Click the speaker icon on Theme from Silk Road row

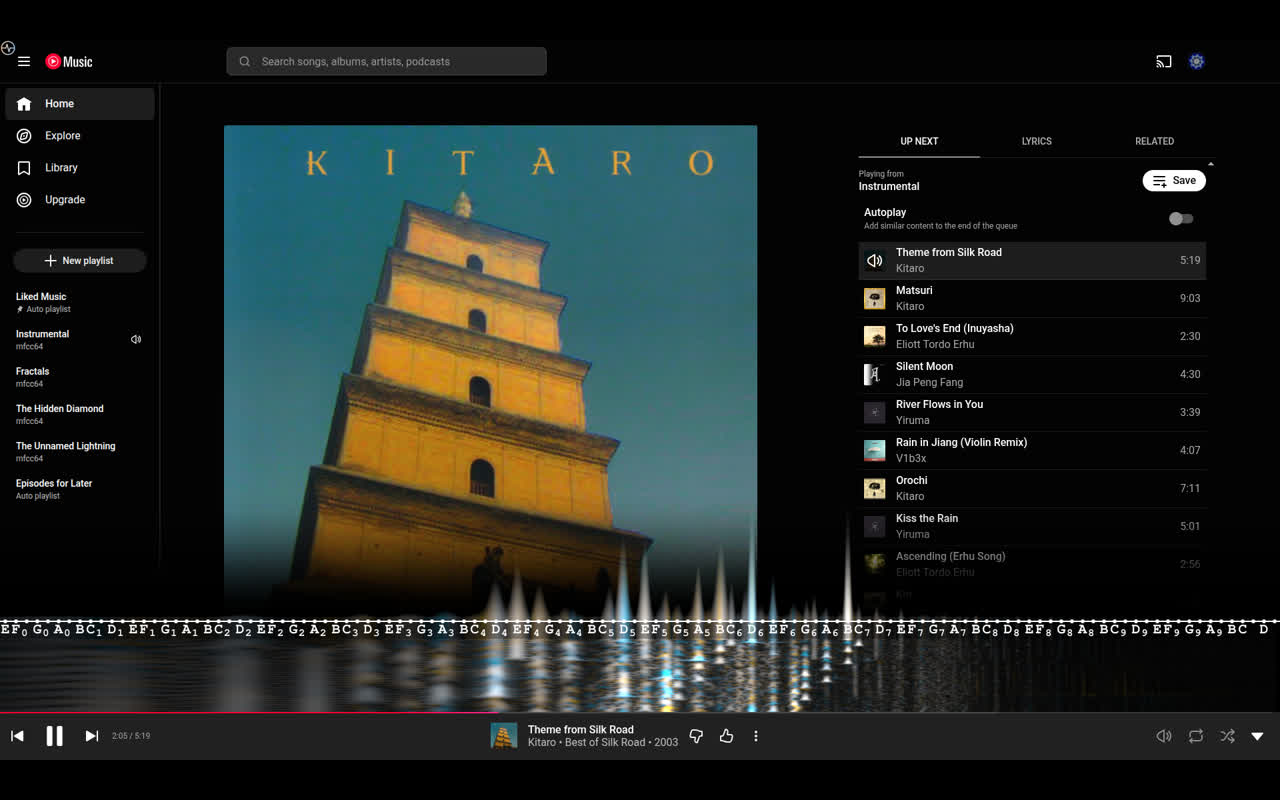click(x=875, y=260)
